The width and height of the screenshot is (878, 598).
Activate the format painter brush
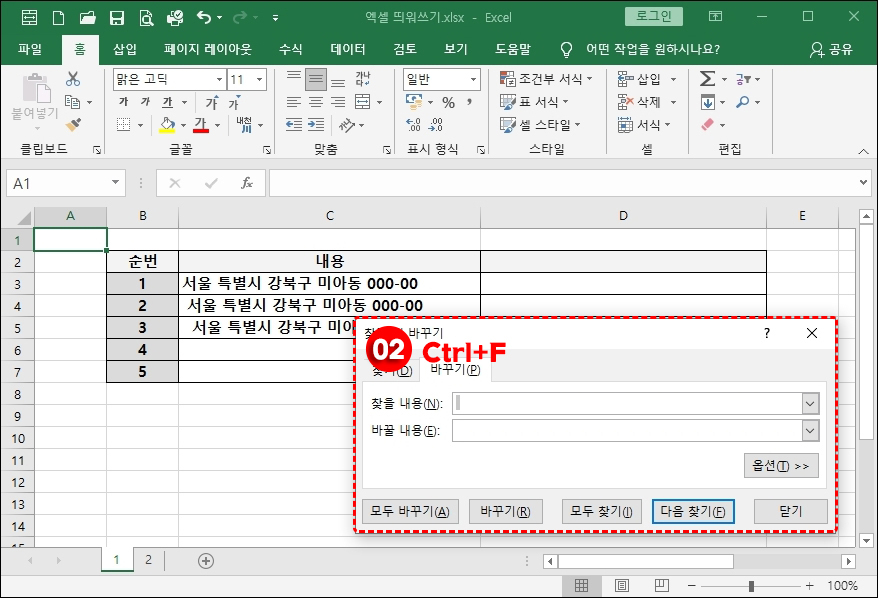click(73, 124)
